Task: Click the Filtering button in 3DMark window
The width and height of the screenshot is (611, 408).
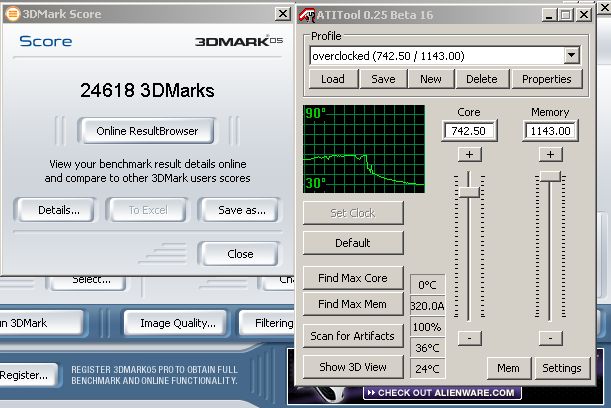Action: (268, 323)
